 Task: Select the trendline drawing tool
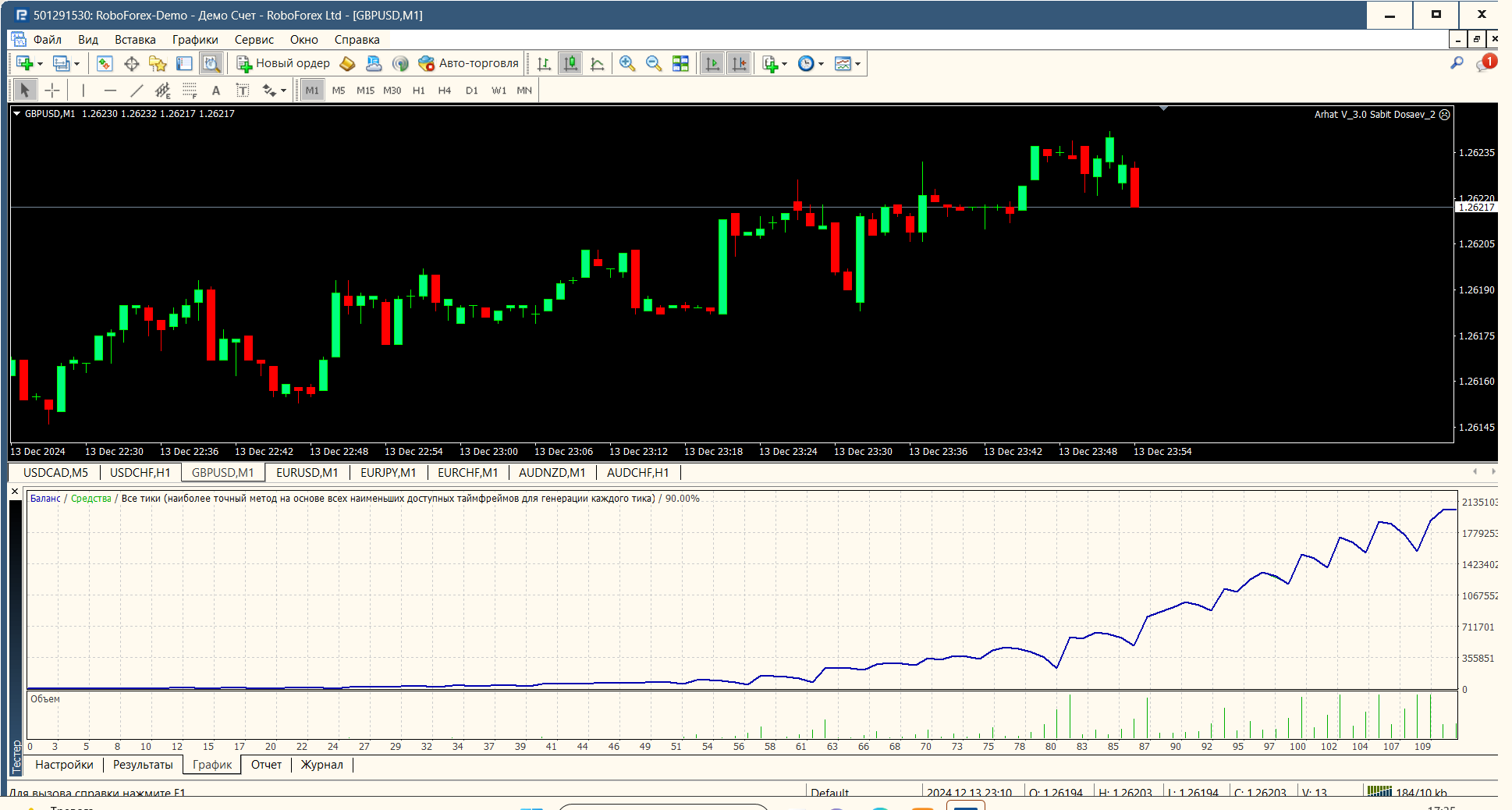click(x=137, y=91)
